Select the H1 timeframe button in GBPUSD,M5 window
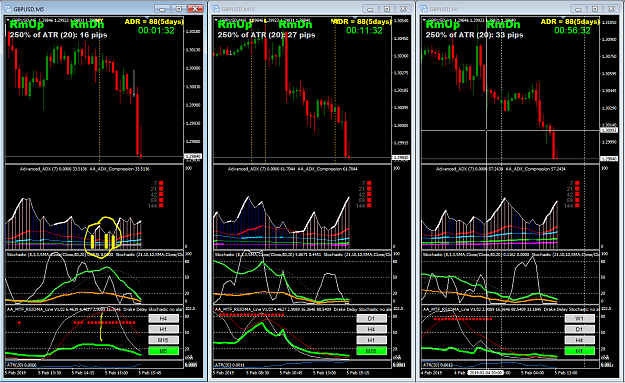This screenshot has height=383, width=625. pyautogui.click(x=163, y=329)
